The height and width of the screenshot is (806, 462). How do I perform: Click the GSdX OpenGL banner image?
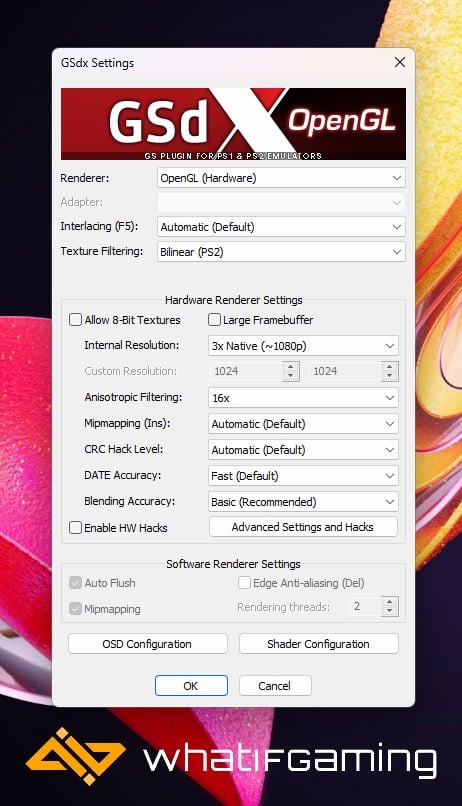tap(233, 124)
